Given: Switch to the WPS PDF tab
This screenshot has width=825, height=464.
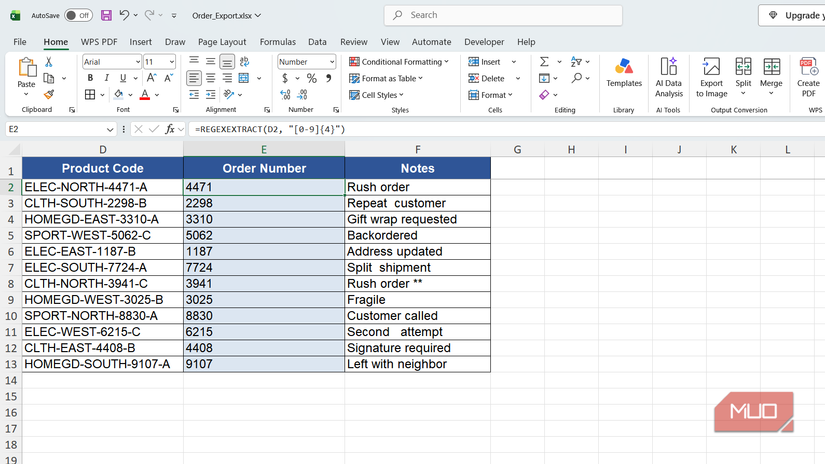Looking at the screenshot, I should [99, 42].
